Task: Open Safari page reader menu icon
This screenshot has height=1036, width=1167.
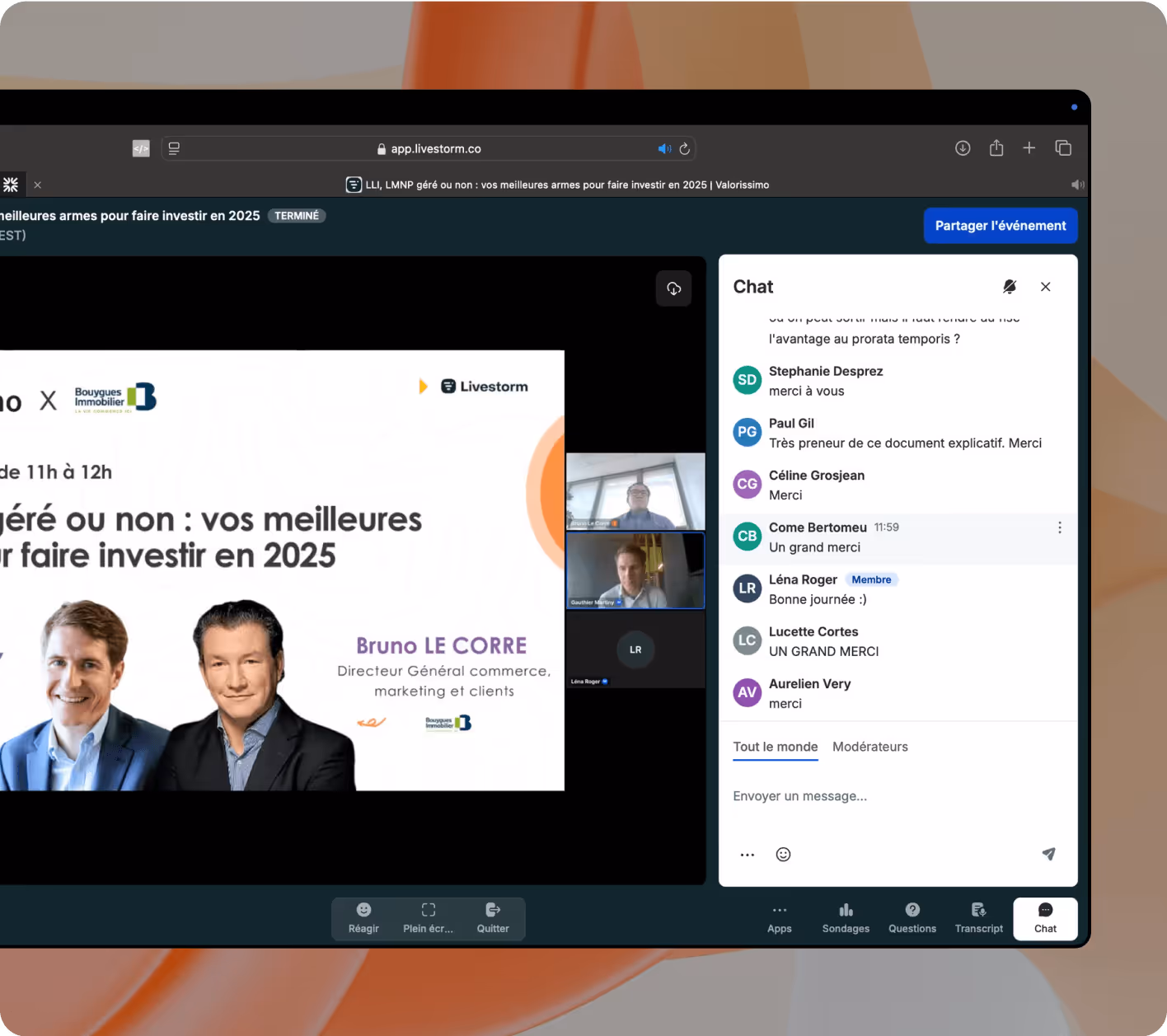Action: point(174,148)
